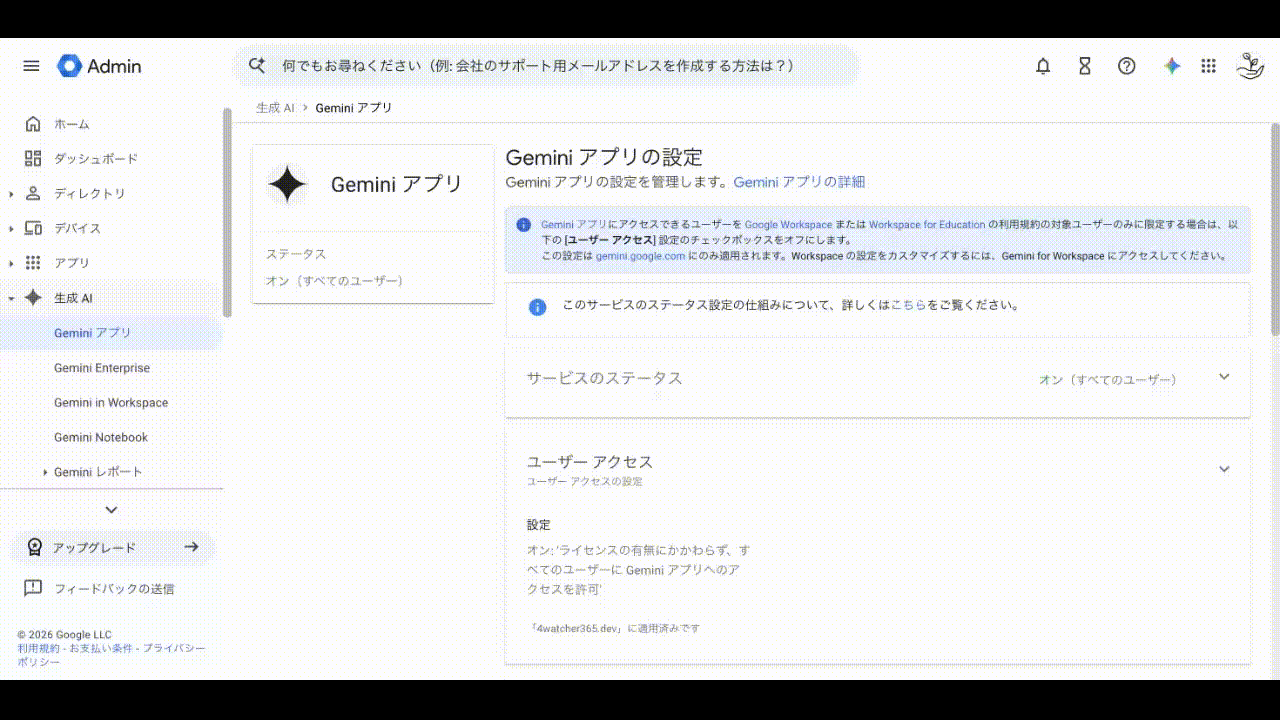The width and height of the screenshot is (1280, 720).
Task: Click the sidebar show-more down chevron
Action: click(x=111, y=510)
